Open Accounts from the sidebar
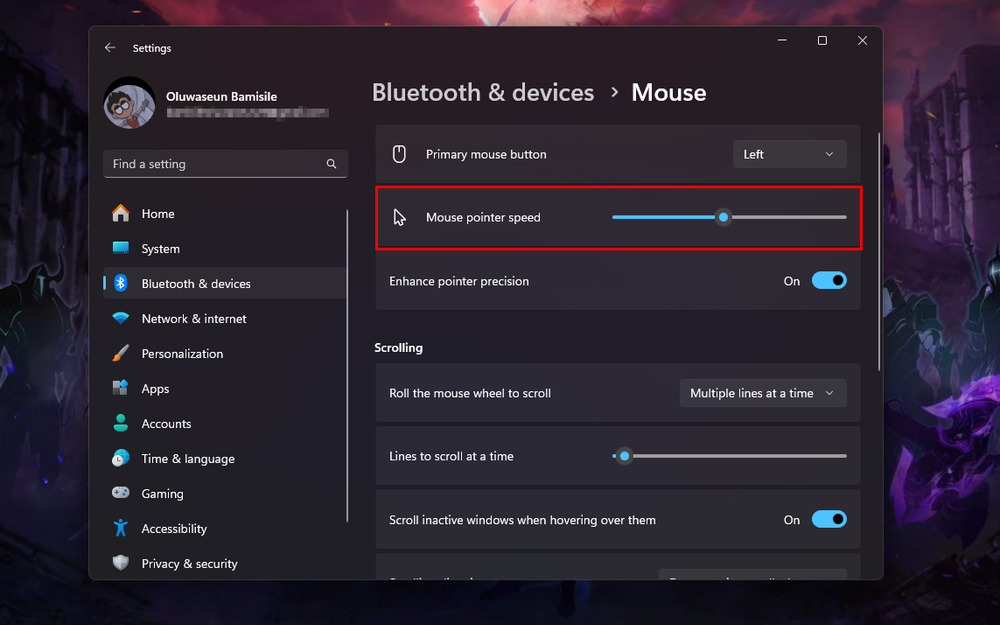1000x625 pixels. (x=121, y=423)
